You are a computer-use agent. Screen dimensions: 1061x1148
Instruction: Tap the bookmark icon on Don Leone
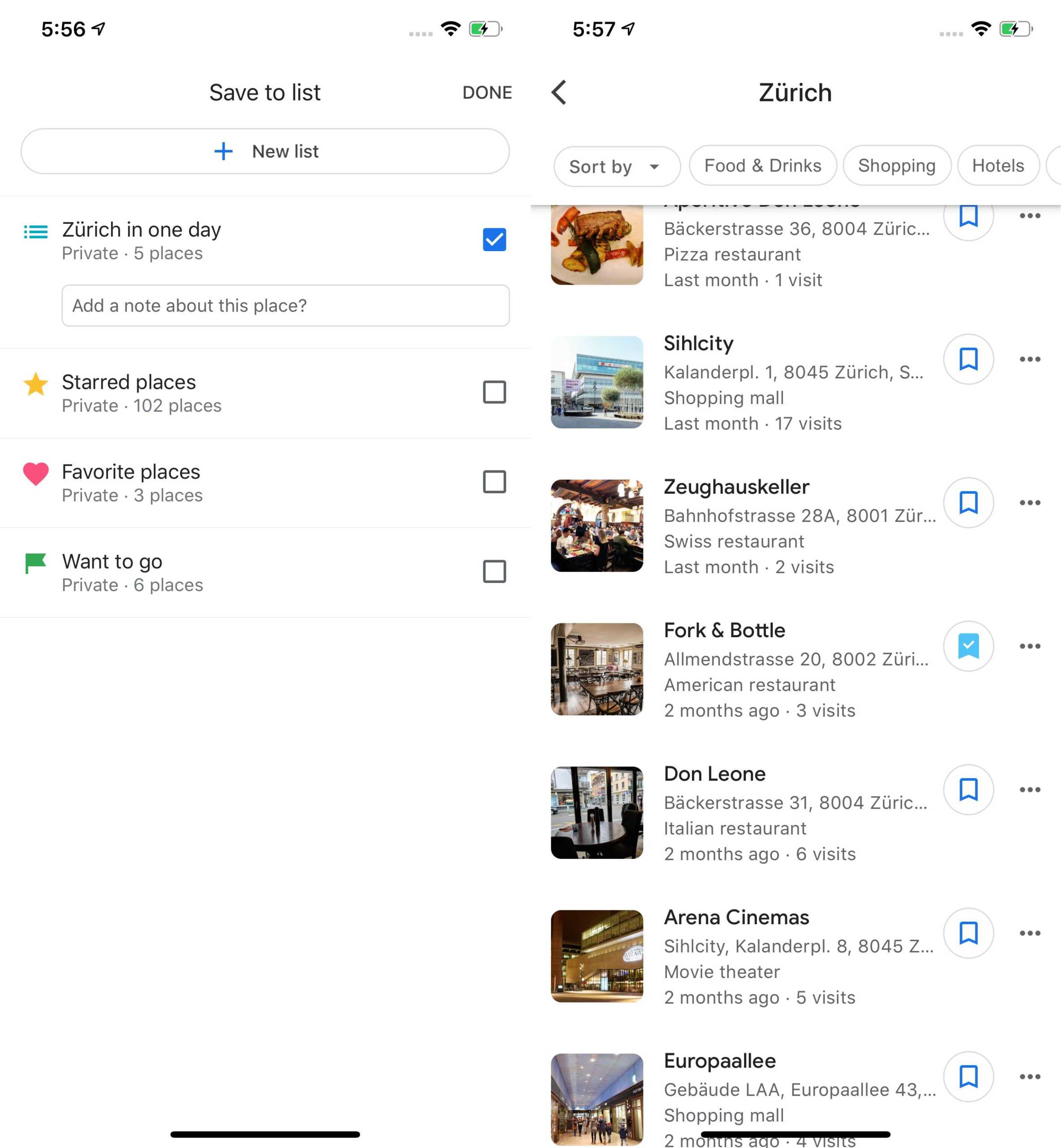tap(967, 789)
